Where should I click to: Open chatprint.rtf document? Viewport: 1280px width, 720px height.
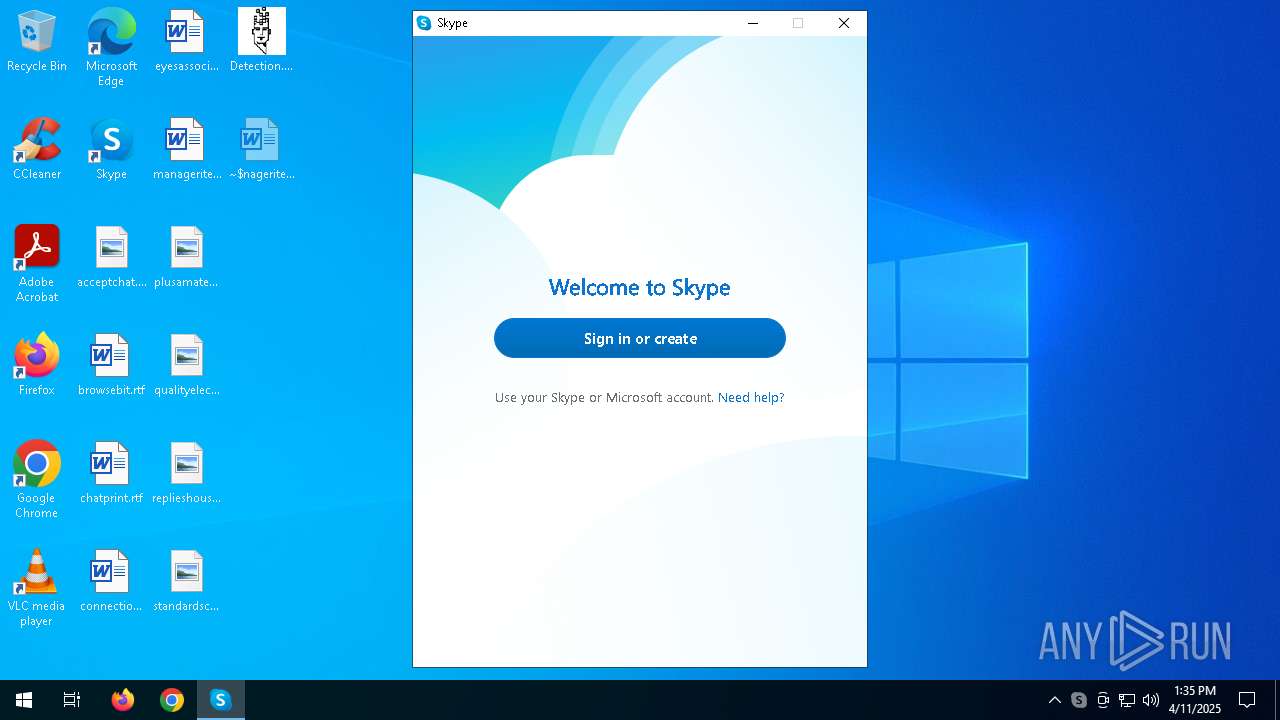point(111,473)
